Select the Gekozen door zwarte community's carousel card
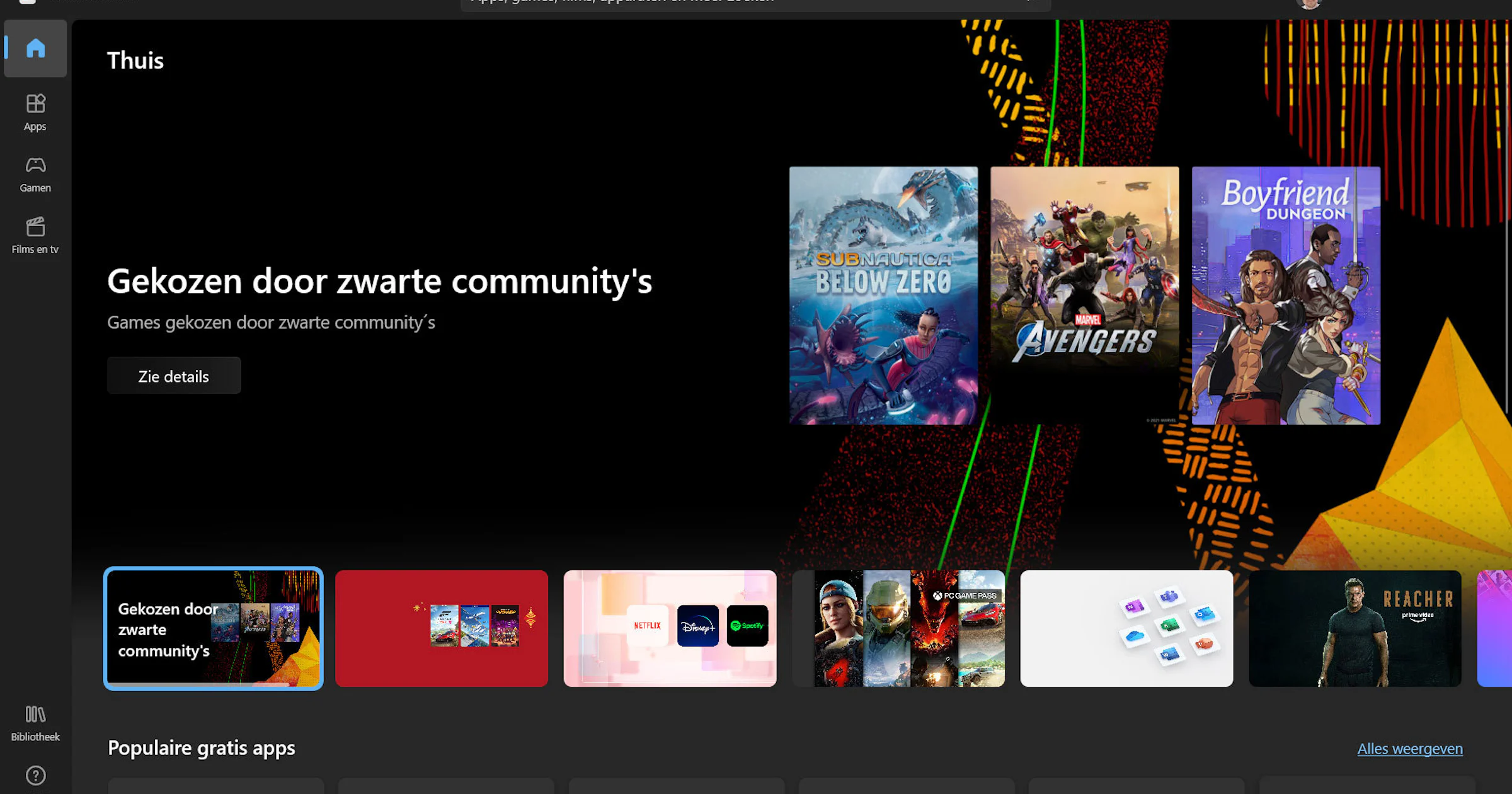The image size is (1512, 794). coord(214,628)
